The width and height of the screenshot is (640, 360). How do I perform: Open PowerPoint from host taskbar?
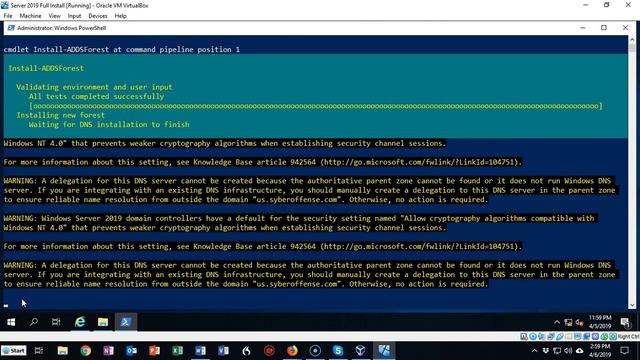[x=154, y=351]
